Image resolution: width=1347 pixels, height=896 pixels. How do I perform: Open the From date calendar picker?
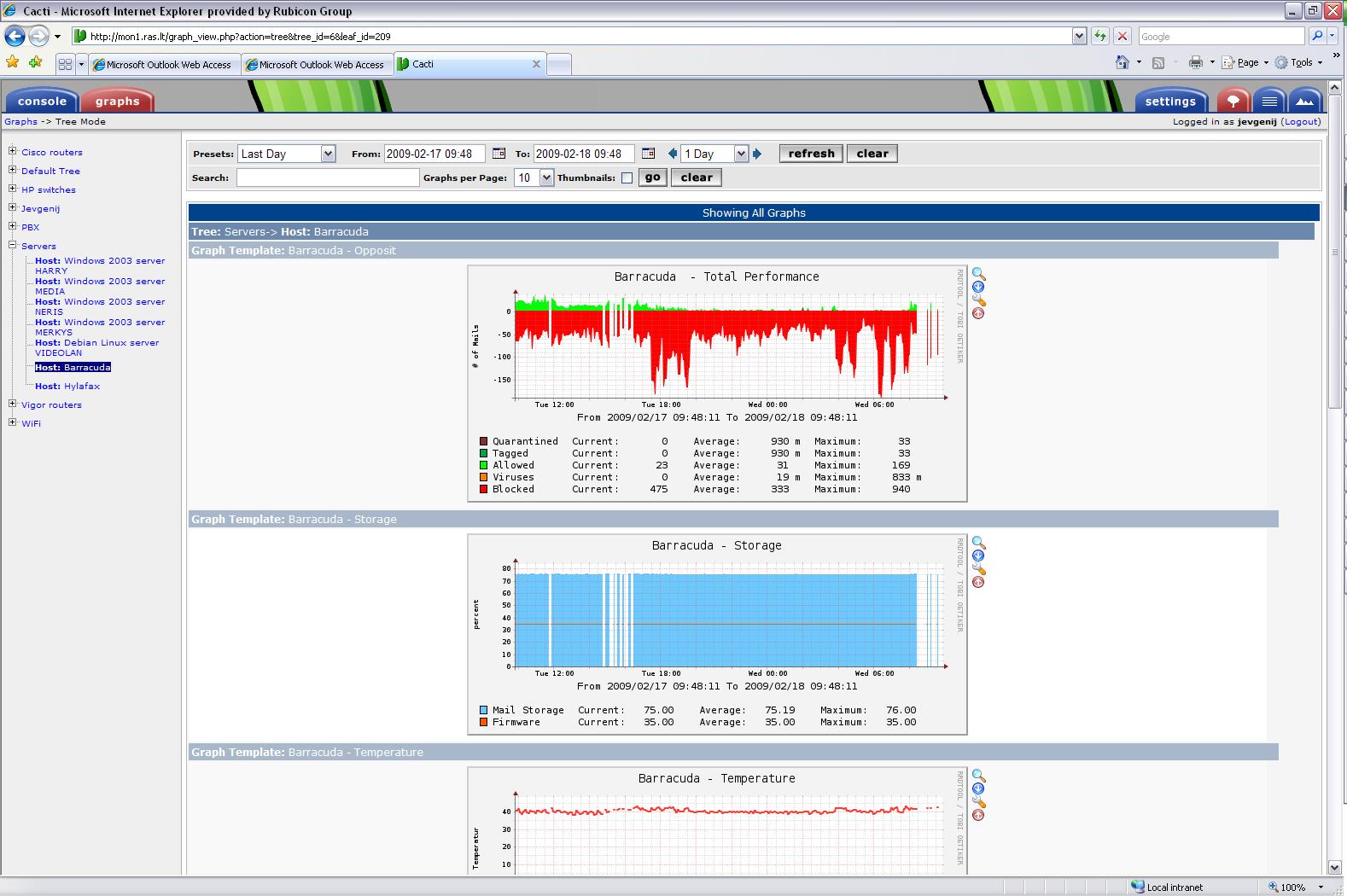[499, 154]
